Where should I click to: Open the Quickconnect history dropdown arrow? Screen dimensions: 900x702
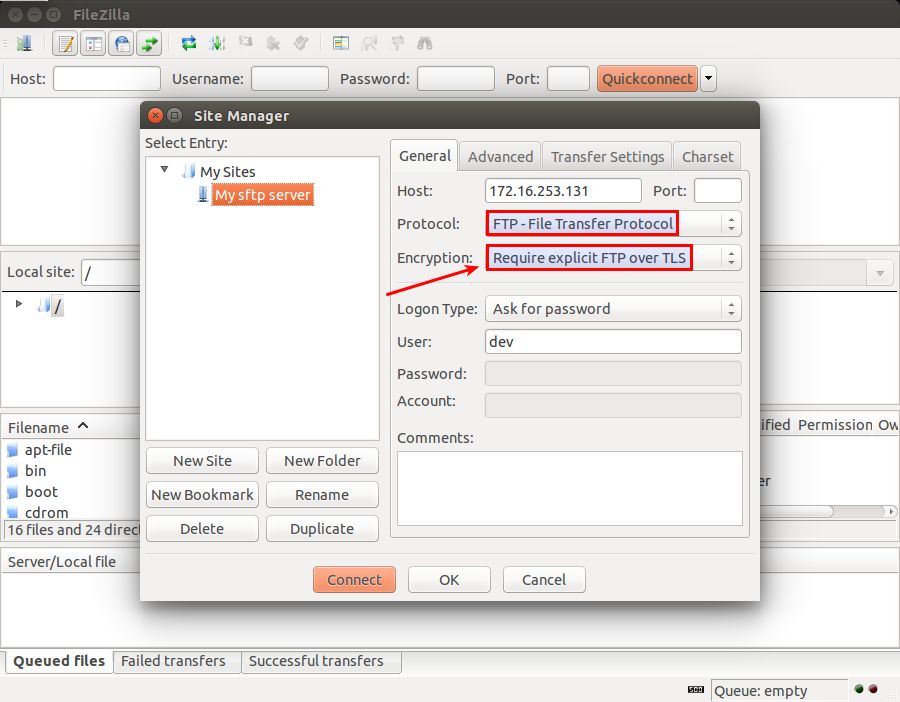[x=709, y=78]
